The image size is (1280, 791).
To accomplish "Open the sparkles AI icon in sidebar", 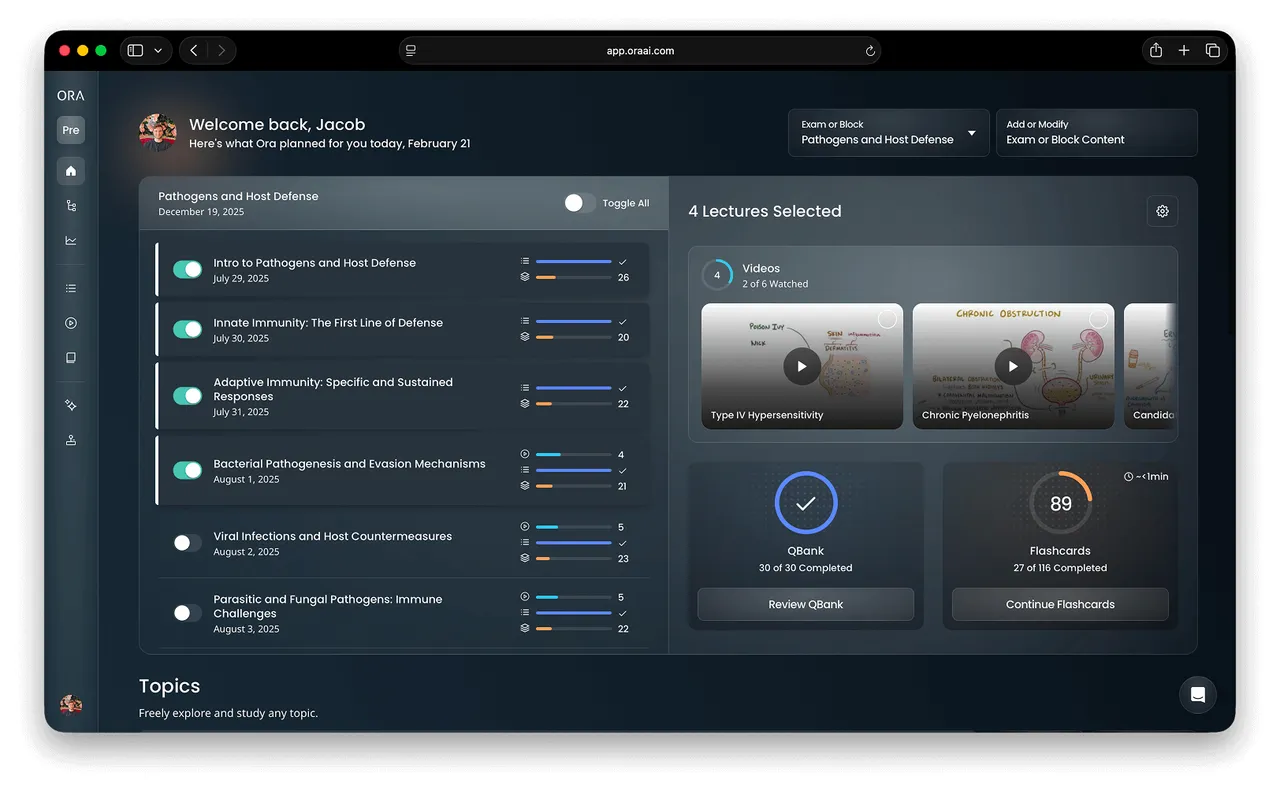I will point(70,405).
